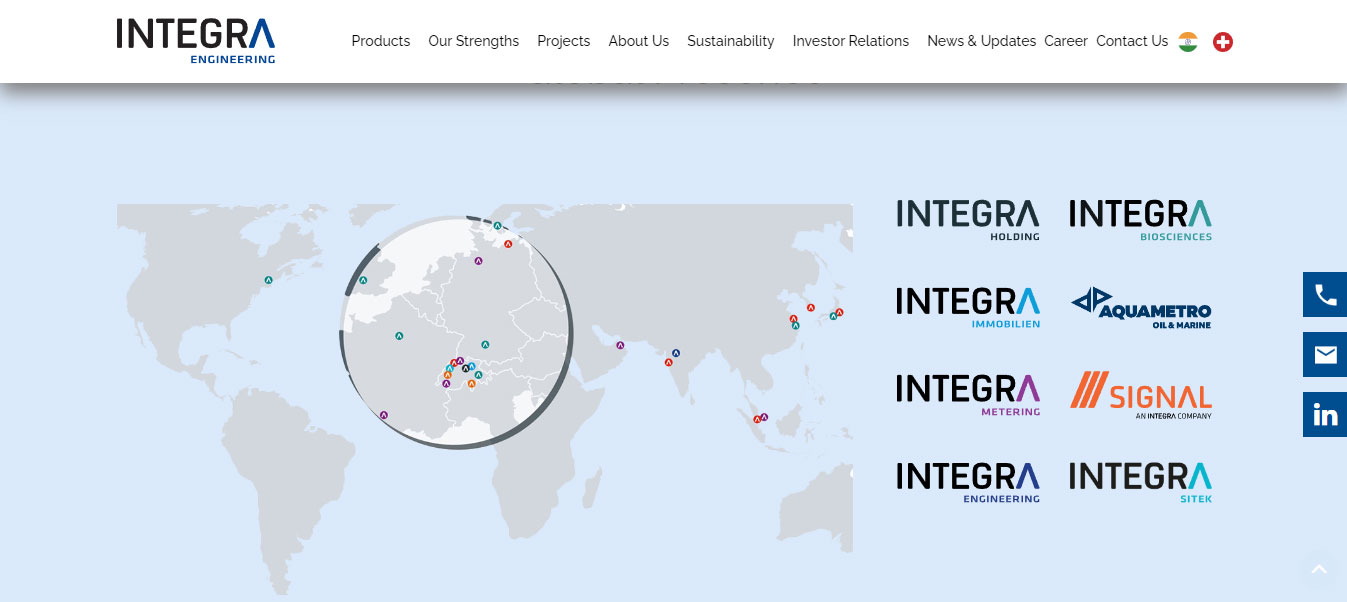1347x602 pixels.
Task: Open the Sustainability section
Action: click(730, 41)
